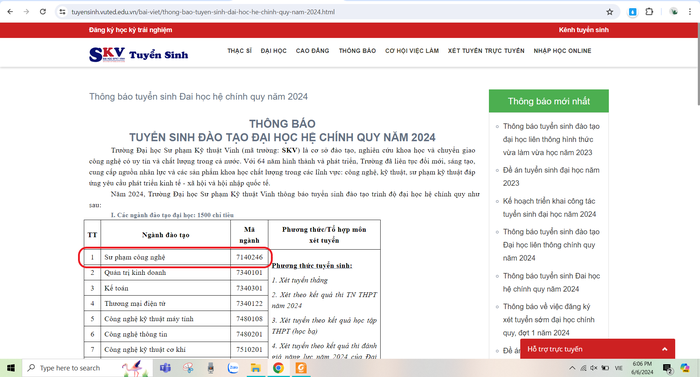Open the microphone app icon in taskbar
700x377 pixels.
pos(211,368)
